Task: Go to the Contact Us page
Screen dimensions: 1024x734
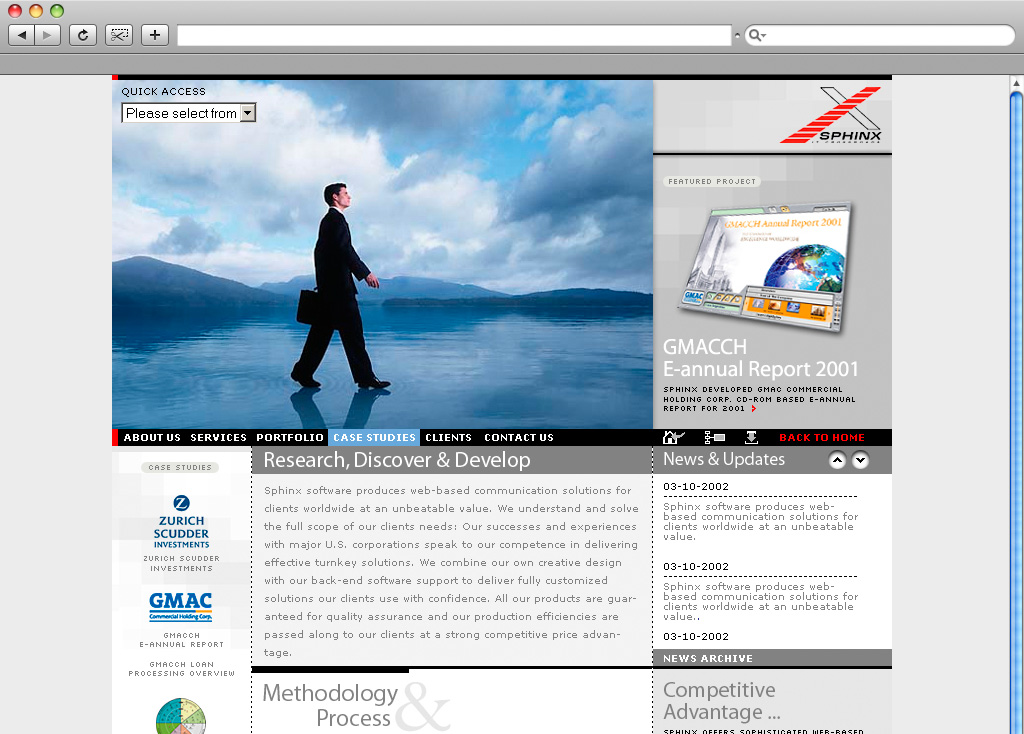Action: click(518, 438)
